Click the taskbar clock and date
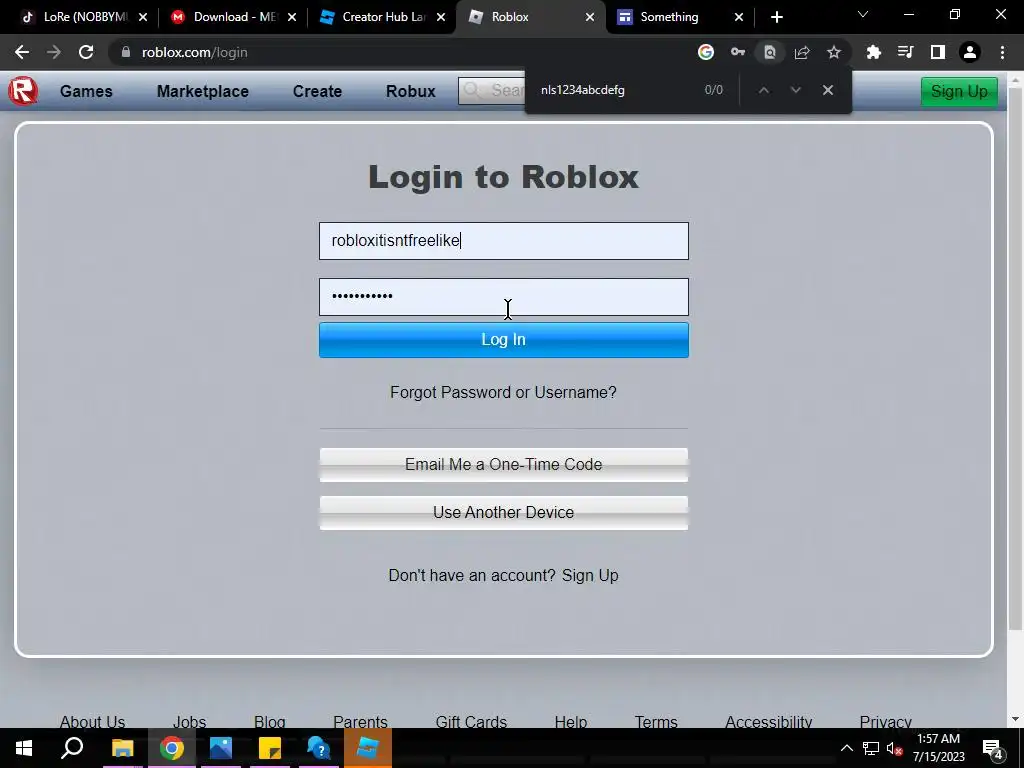The height and width of the screenshot is (768, 1024). (x=938, y=748)
